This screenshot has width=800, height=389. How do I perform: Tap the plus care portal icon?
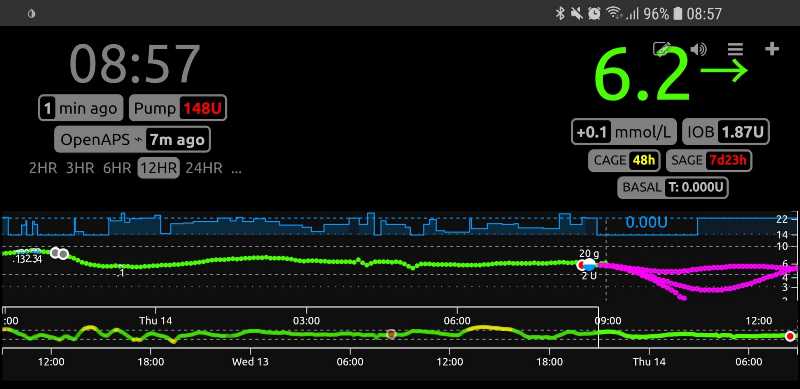pos(772,49)
